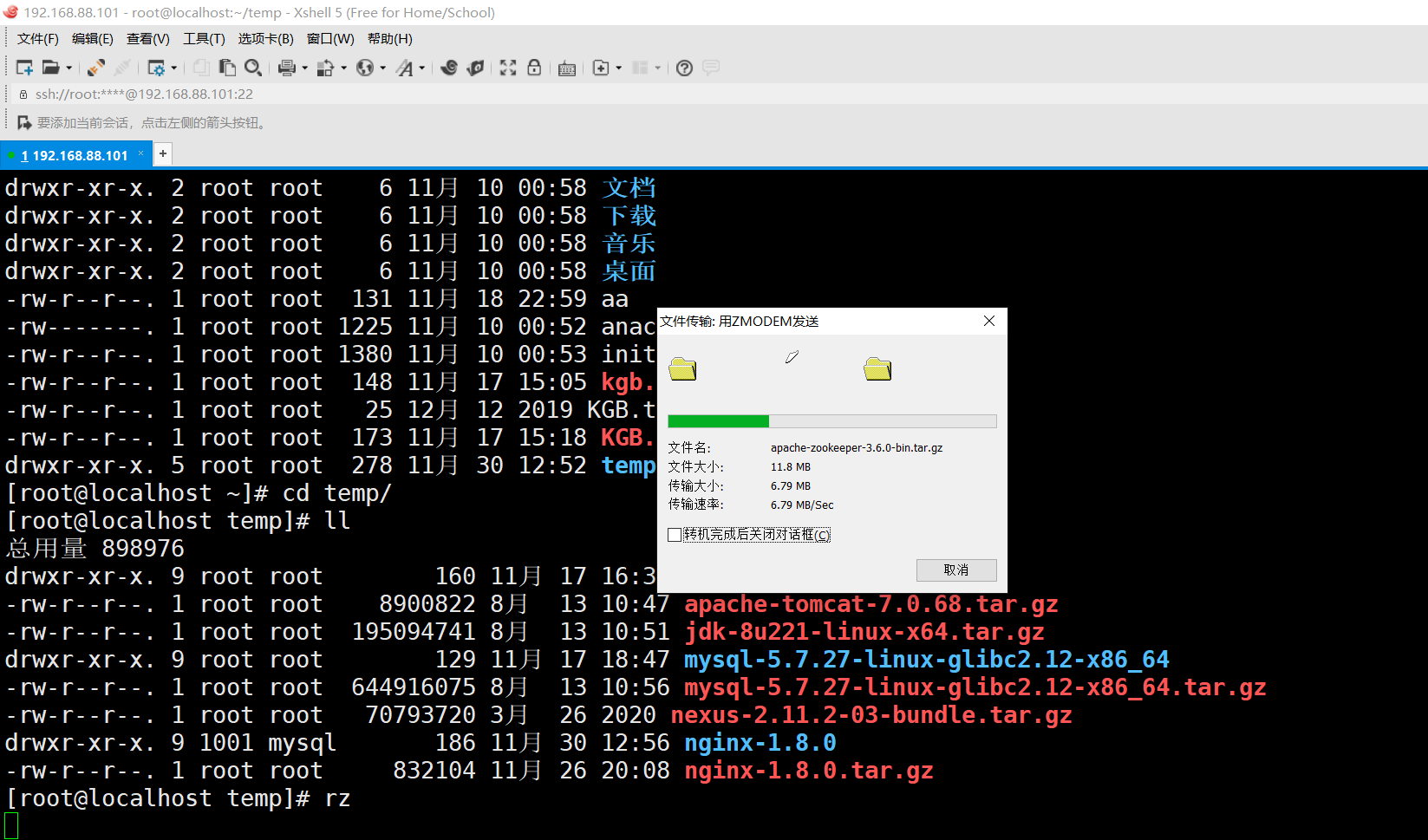Click the source folder icon in dialog
1428x840 pixels.
pyautogui.click(x=682, y=369)
